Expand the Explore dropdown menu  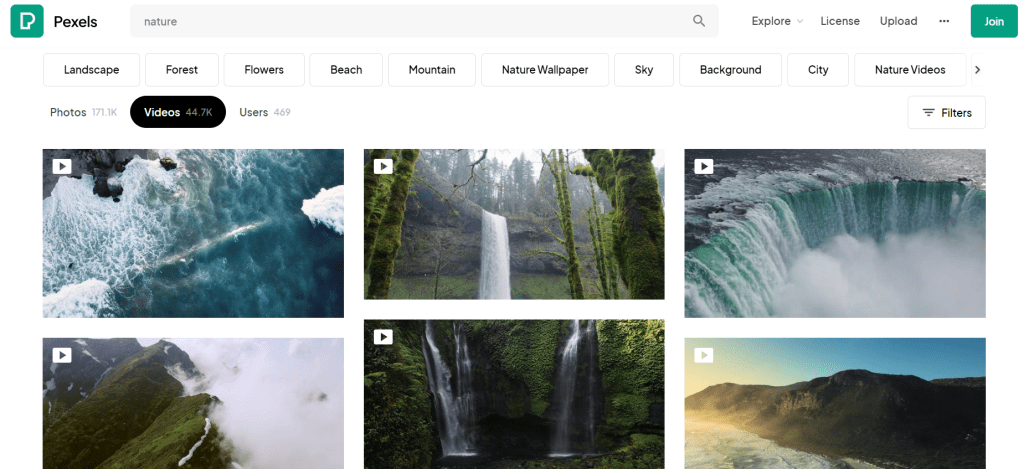[x=777, y=21]
